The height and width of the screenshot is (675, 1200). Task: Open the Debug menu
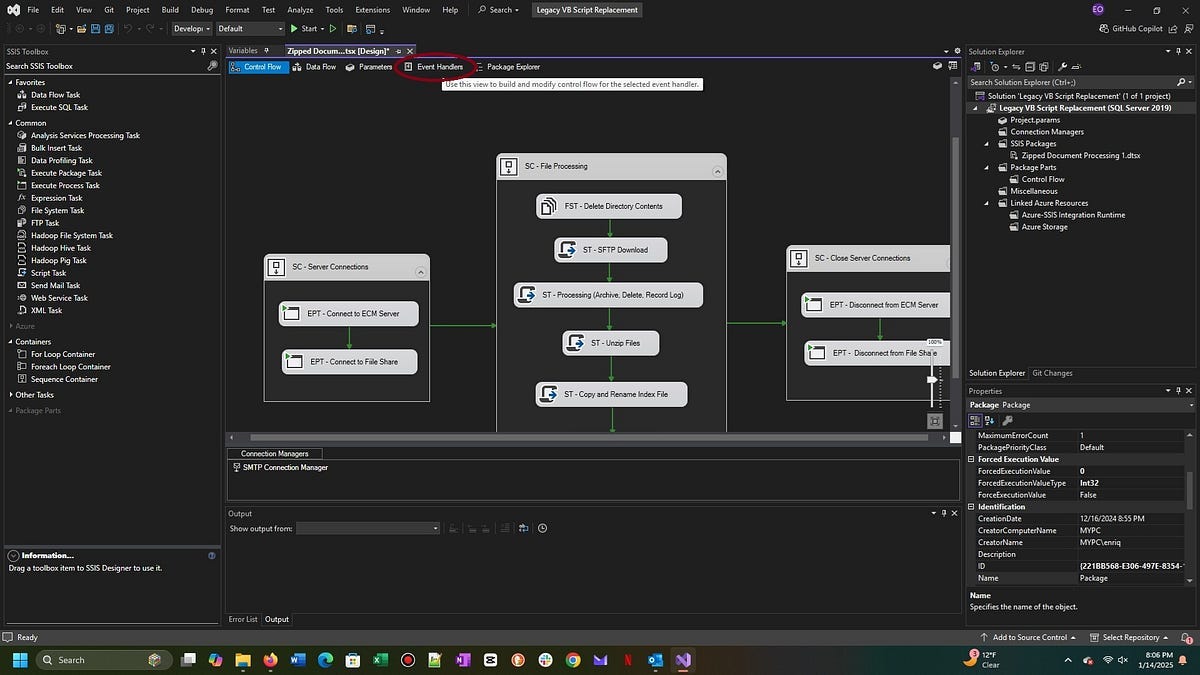[x=201, y=9]
